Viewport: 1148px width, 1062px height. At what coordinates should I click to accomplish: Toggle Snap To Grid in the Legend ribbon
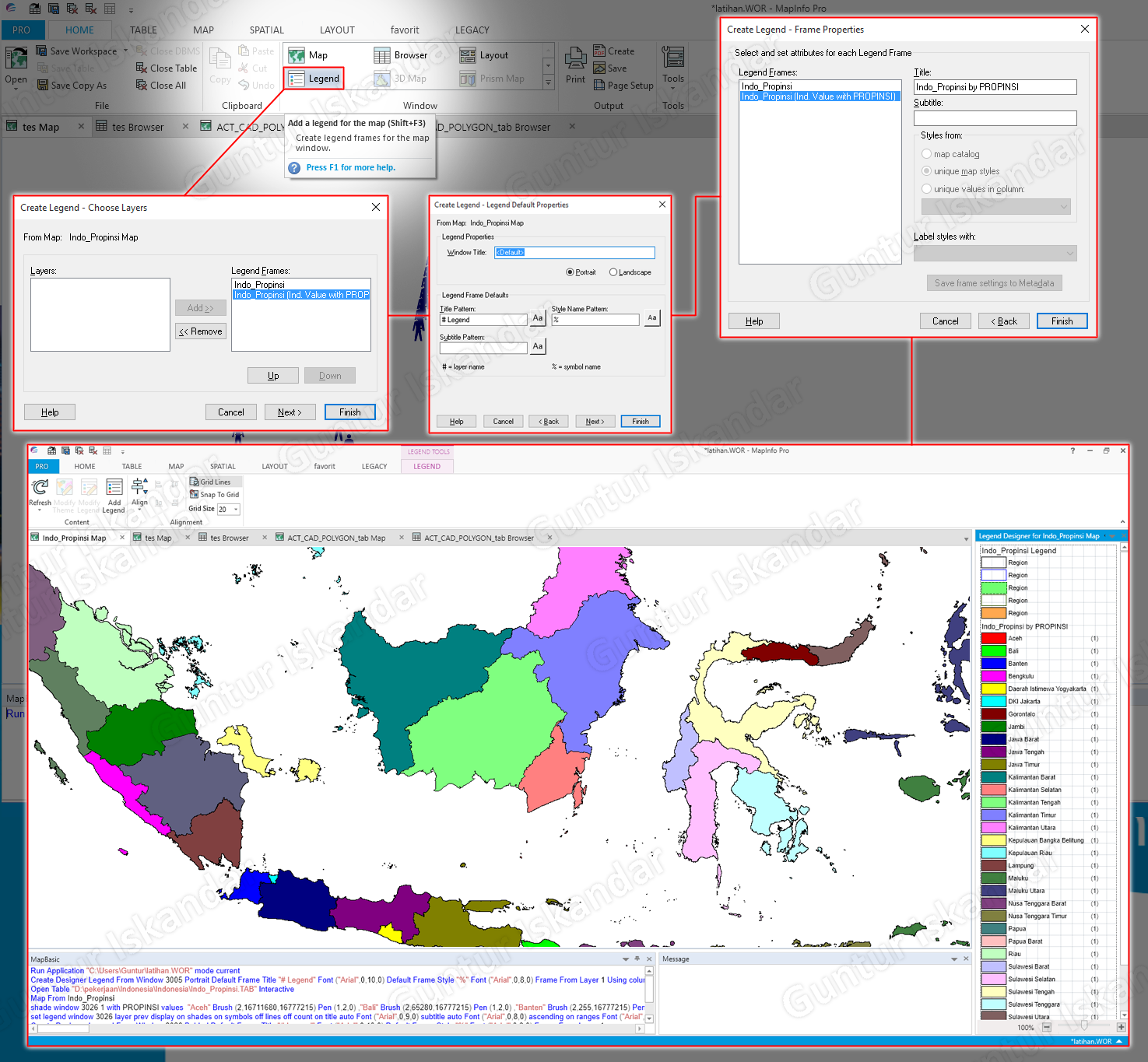(x=214, y=495)
